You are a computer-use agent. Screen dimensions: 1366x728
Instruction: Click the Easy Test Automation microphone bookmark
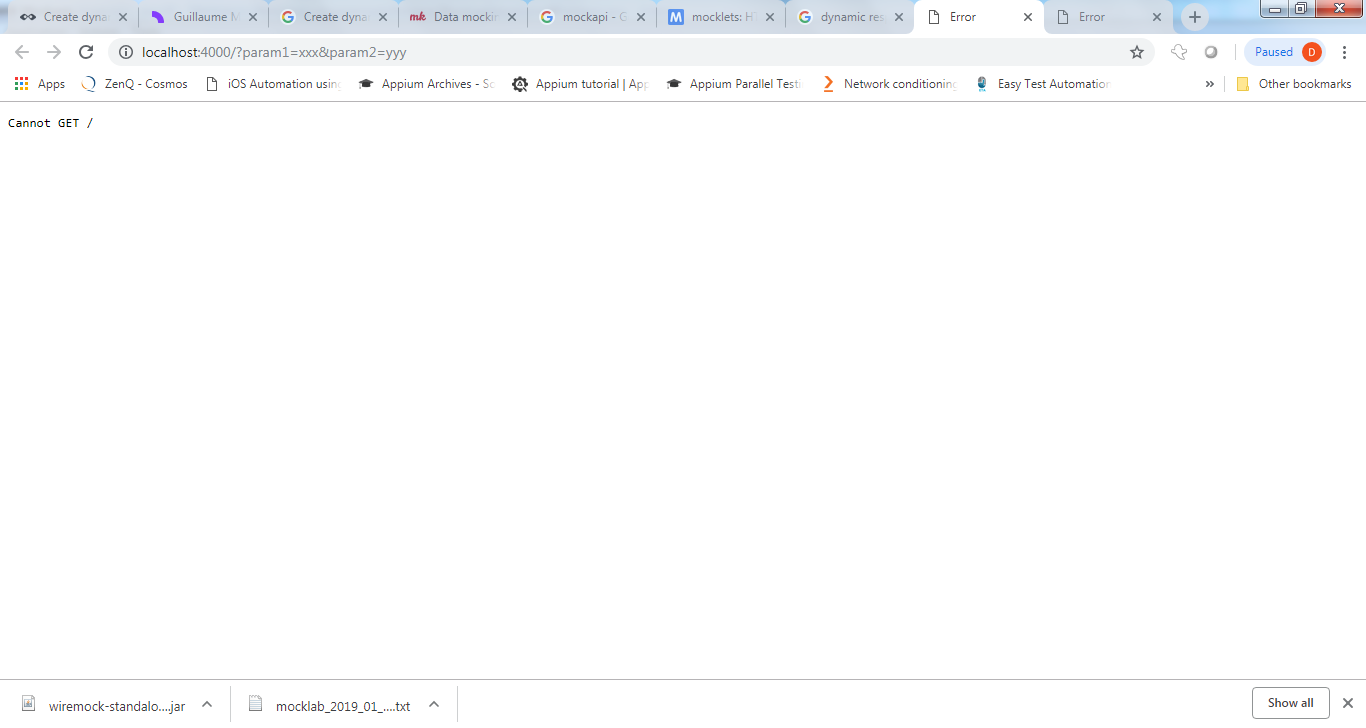point(981,84)
